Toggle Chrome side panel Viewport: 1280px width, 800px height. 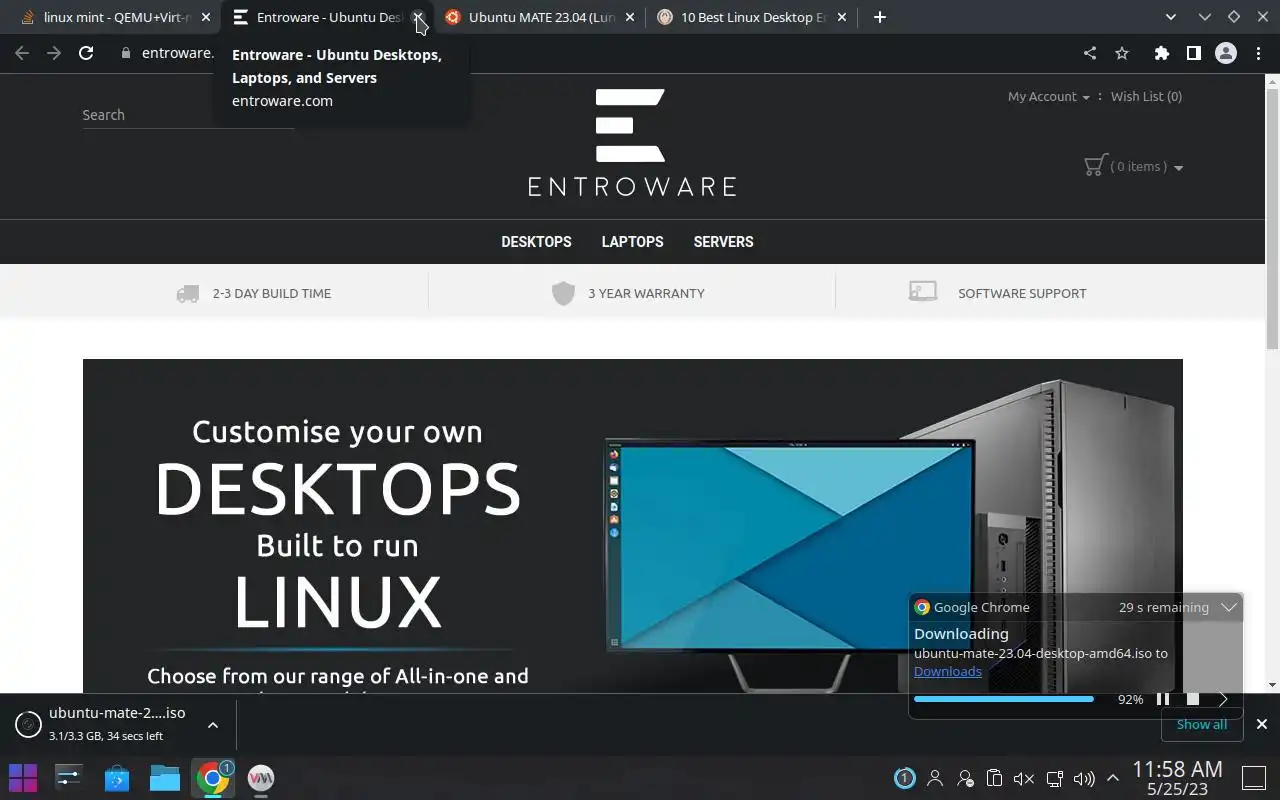(x=1193, y=53)
